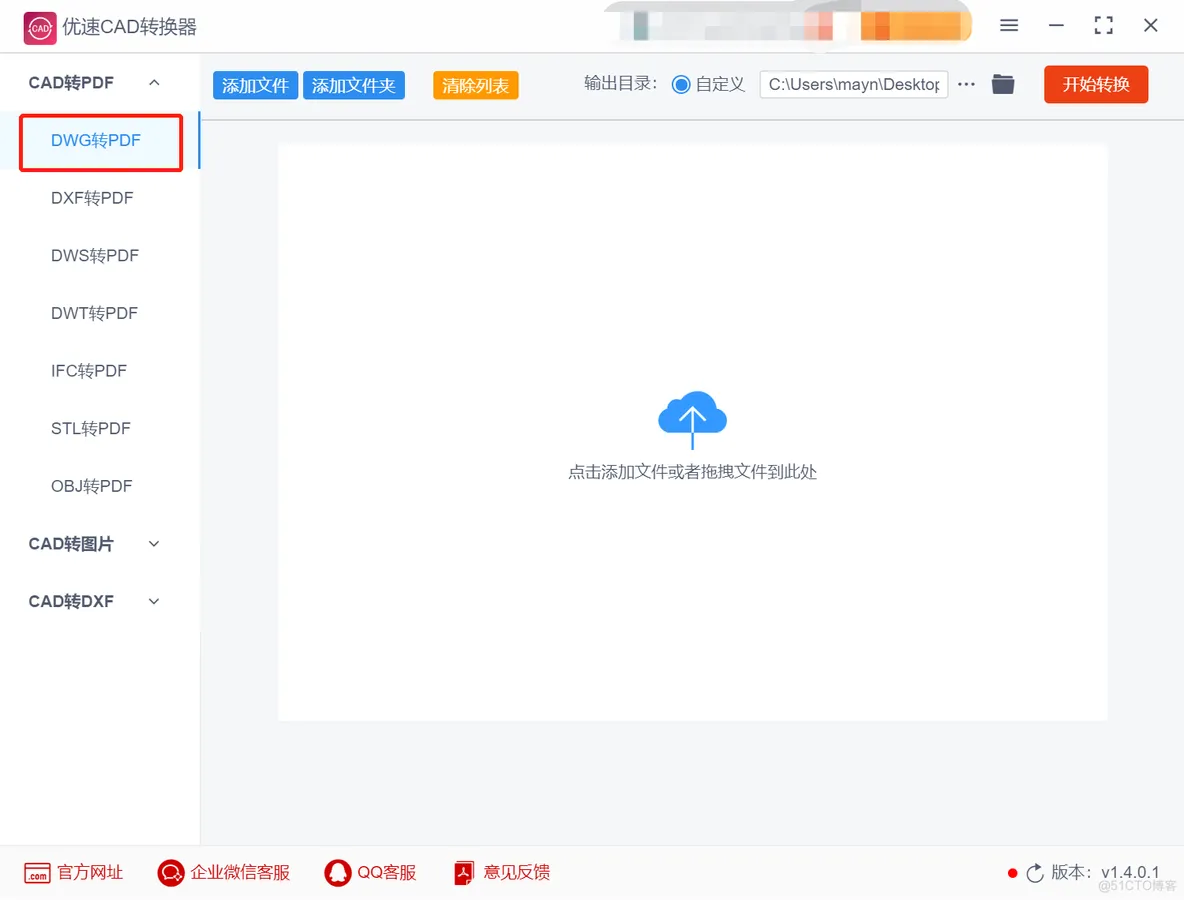Open the hamburger menu in title bar
Screen dimensions: 1184x900
[1009, 26]
